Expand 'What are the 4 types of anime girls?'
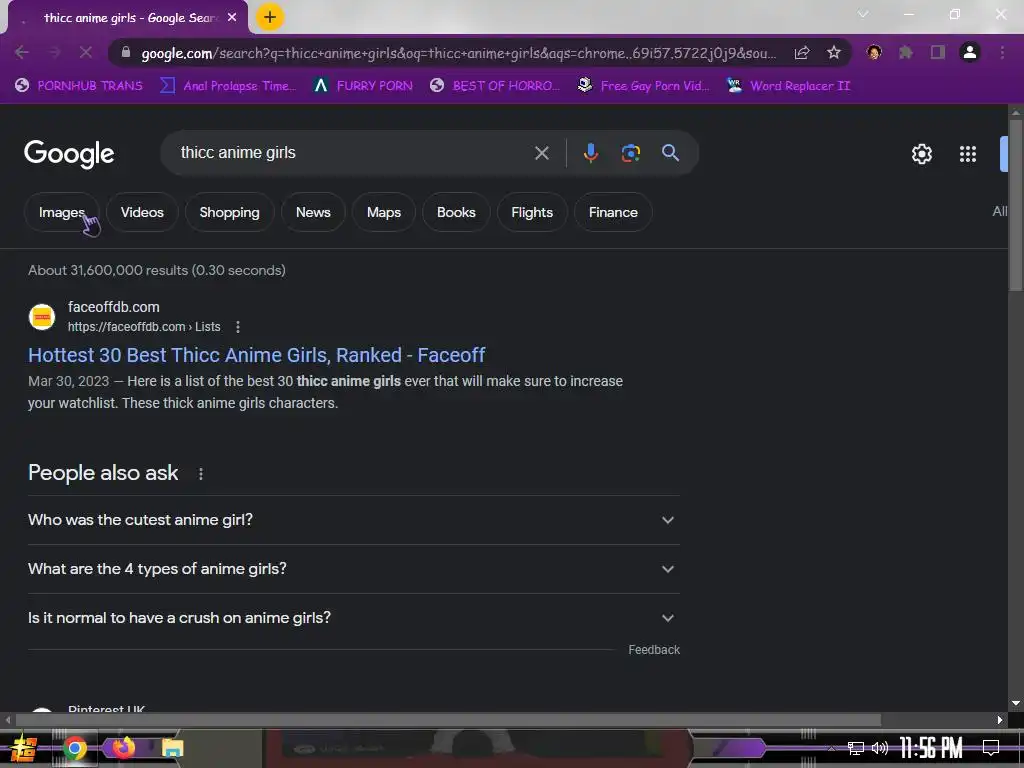The image size is (1024, 768). point(353,569)
